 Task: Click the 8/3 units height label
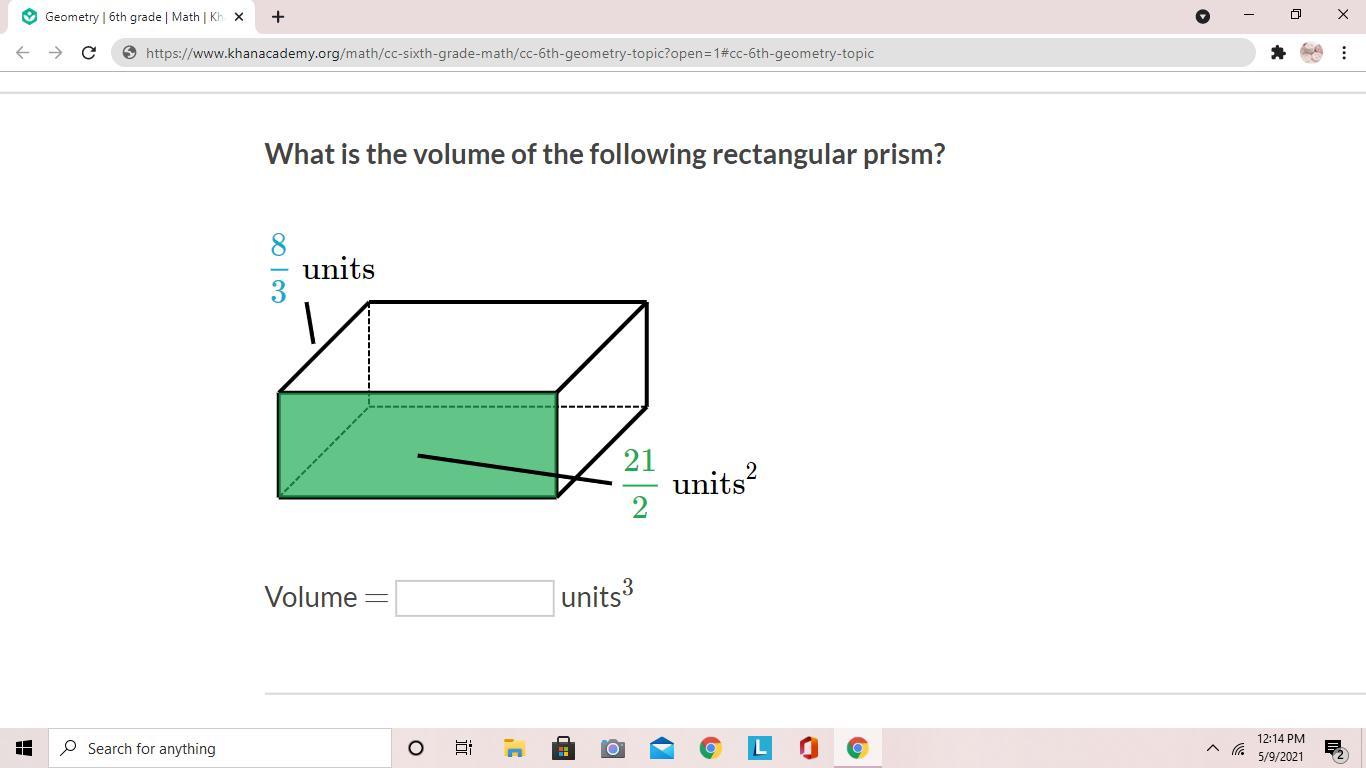[322, 269]
